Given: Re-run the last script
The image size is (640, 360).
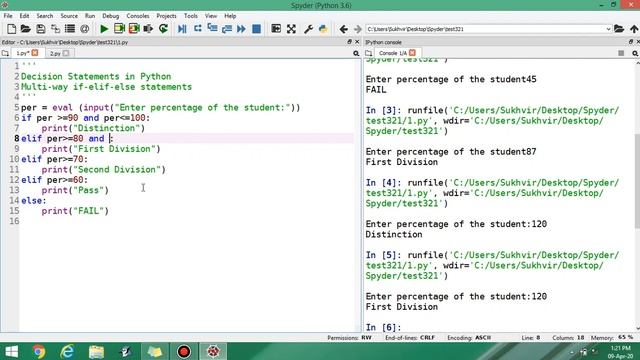Looking at the screenshot, I should [163, 29].
